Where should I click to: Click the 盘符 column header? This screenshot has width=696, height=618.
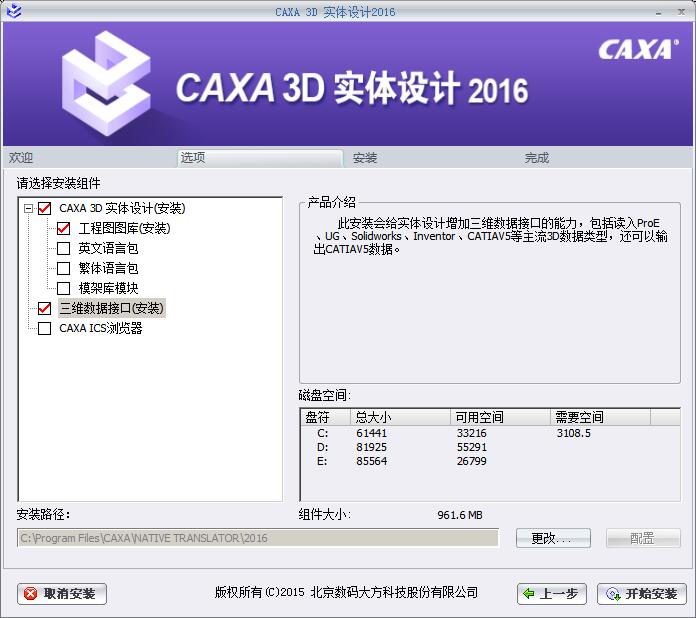pos(326,417)
